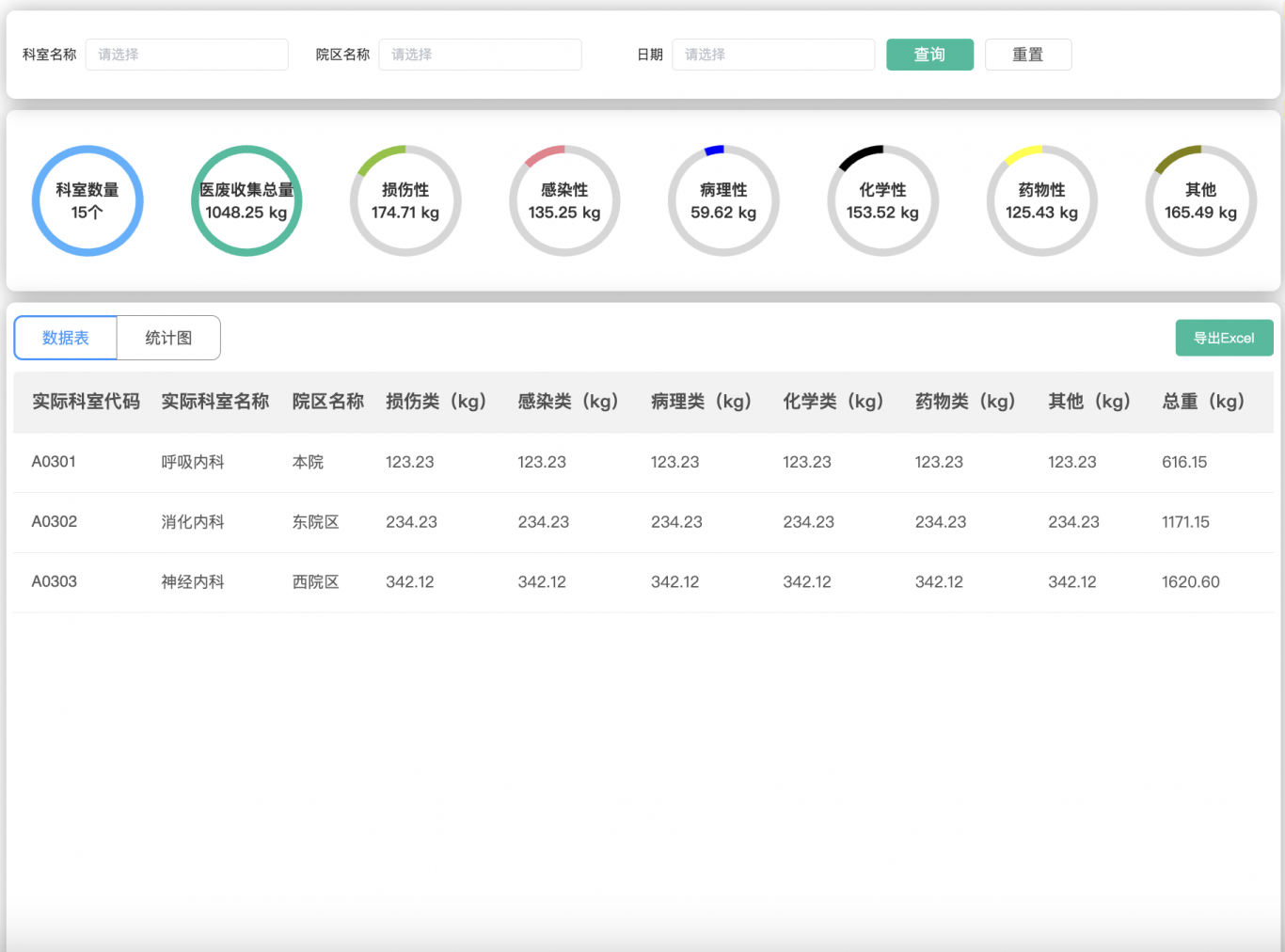This screenshot has width=1285, height=952.
Task: Click the 本院 campus cell
Action: [x=308, y=462]
